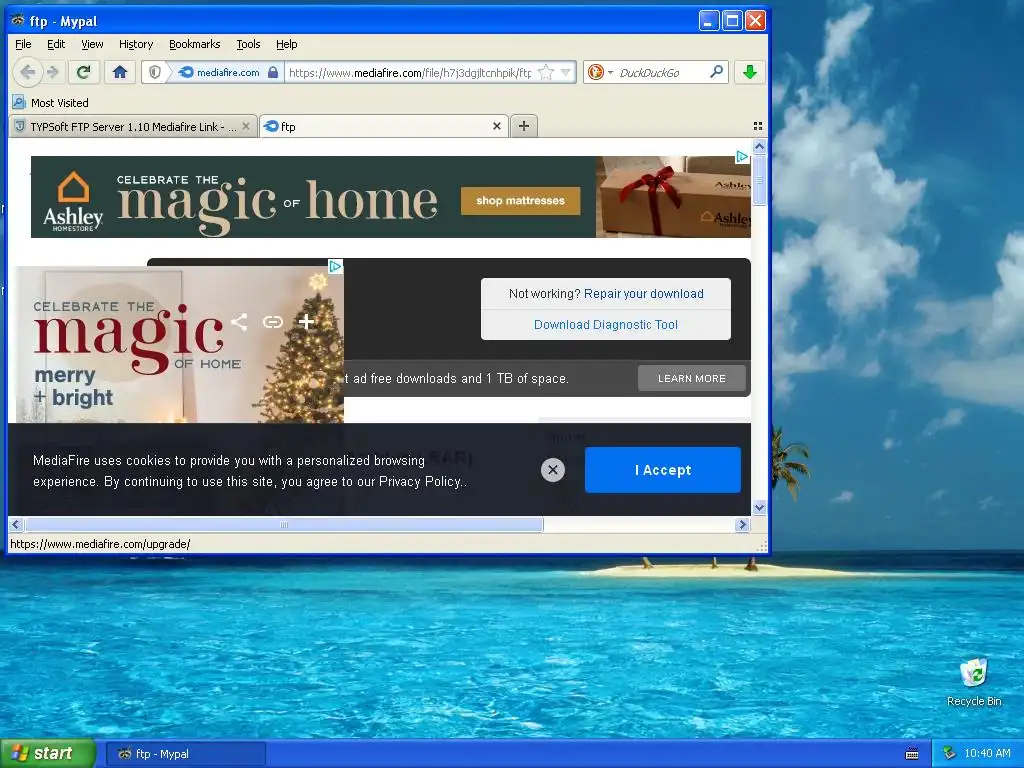Image resolution: width=1024 pixels, height=768 pixels.
Task: Click the AdChoices icon on top banner
Action: pos(742,157)
